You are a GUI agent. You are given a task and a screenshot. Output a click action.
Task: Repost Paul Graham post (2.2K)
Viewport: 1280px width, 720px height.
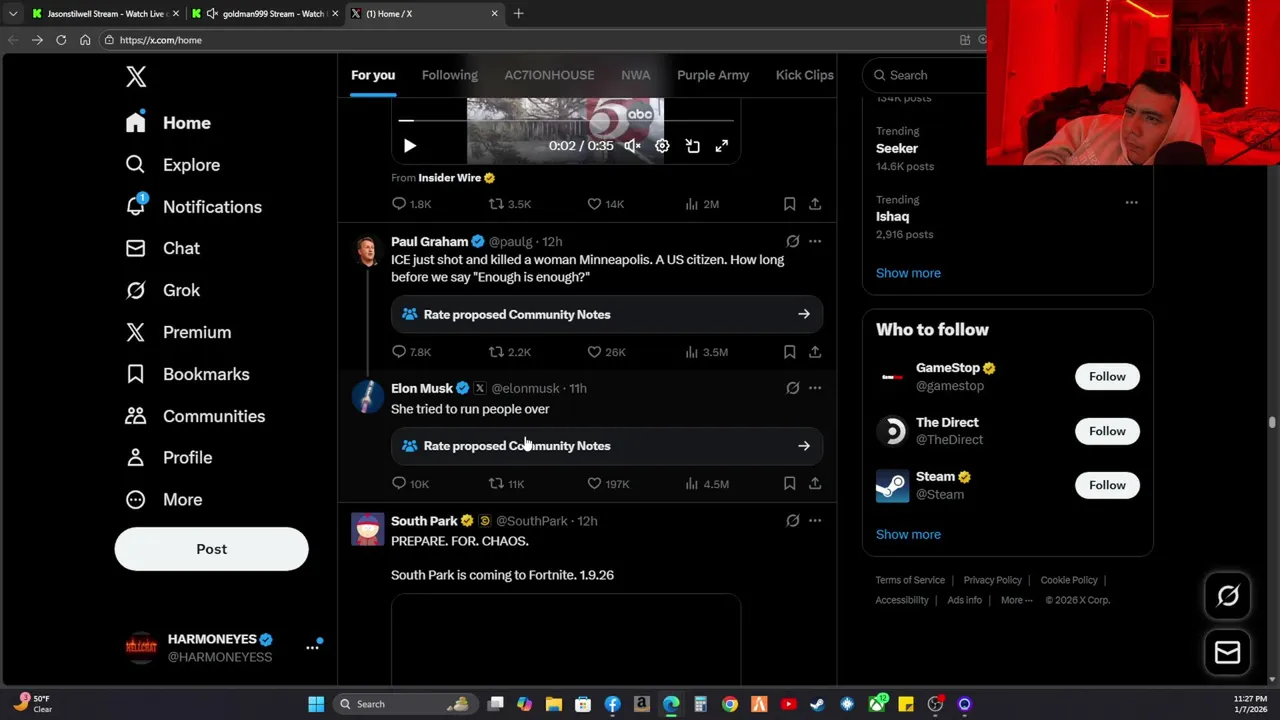[x=509, y=352]
